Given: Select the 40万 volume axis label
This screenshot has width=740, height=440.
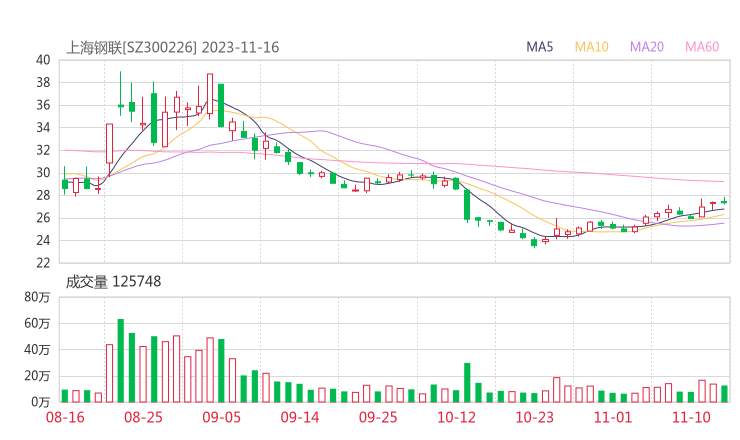Looking at the screenshot, I should [x=37, y=349].
